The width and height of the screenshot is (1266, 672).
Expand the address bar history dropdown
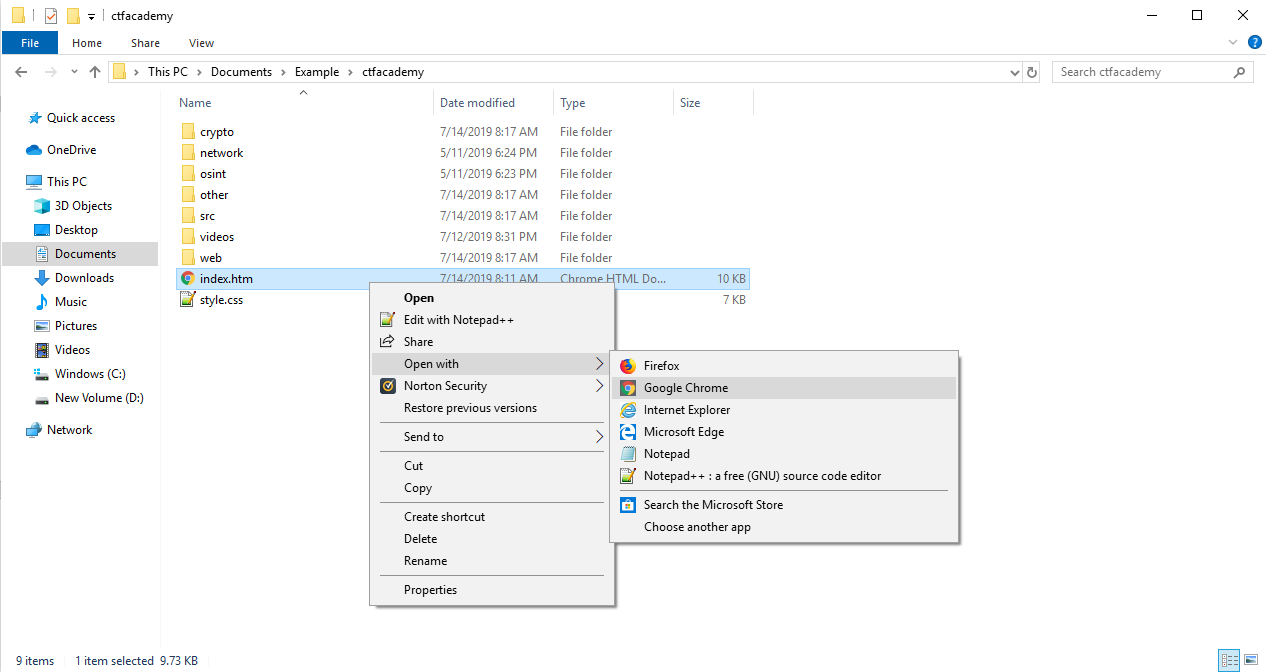click(1014, 72)
